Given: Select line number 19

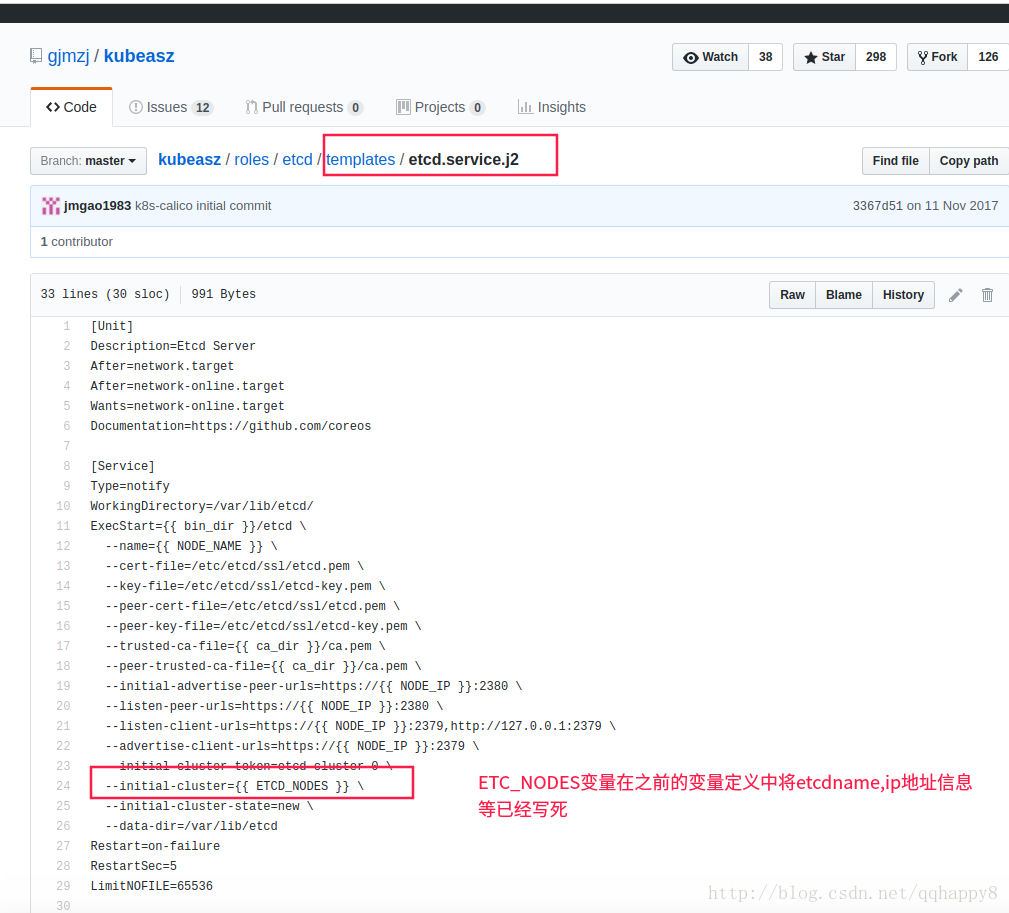Looking at the screenshot, I should click(x=63, y=686).
